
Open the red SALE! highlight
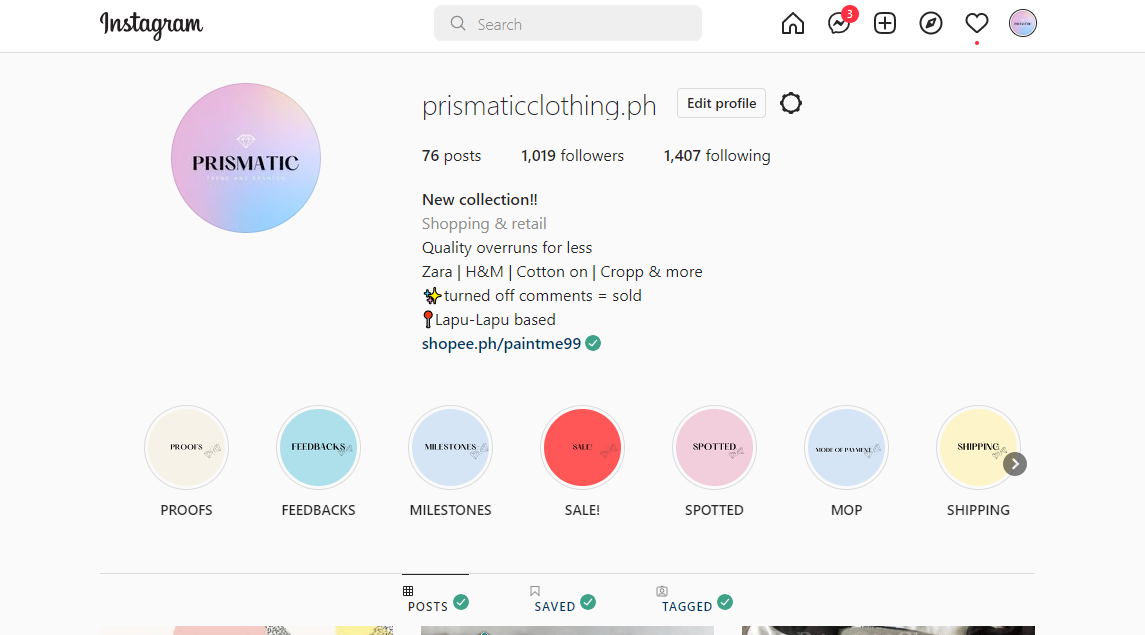click(582, 448)
